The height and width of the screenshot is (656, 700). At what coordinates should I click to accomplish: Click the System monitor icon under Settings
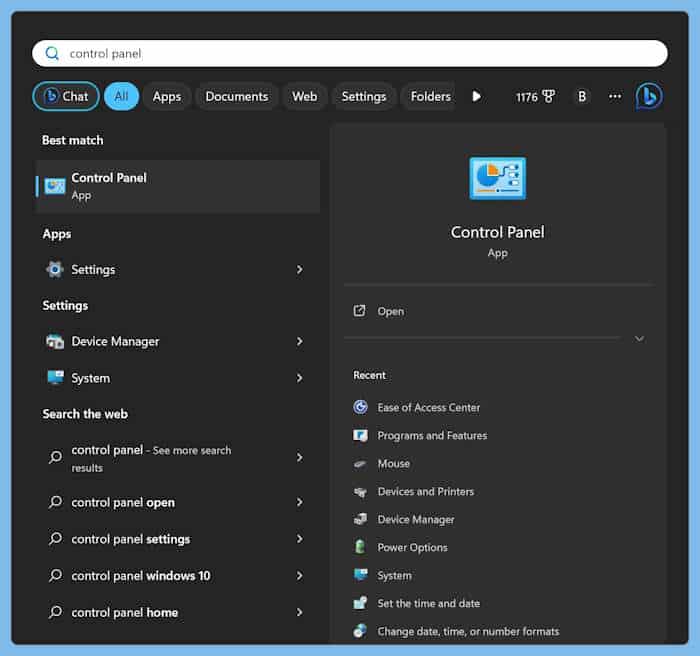[55, 377]
